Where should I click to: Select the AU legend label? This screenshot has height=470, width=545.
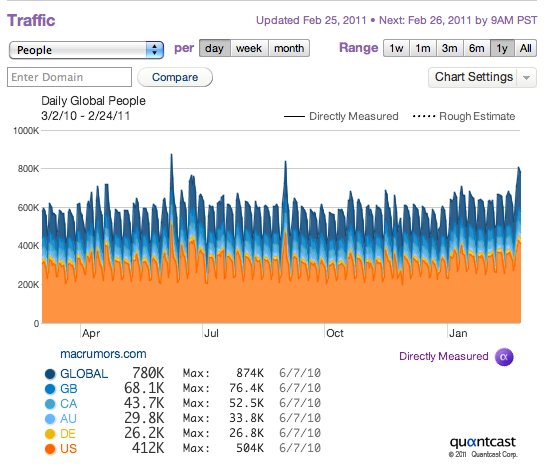(x=68, y=419)
